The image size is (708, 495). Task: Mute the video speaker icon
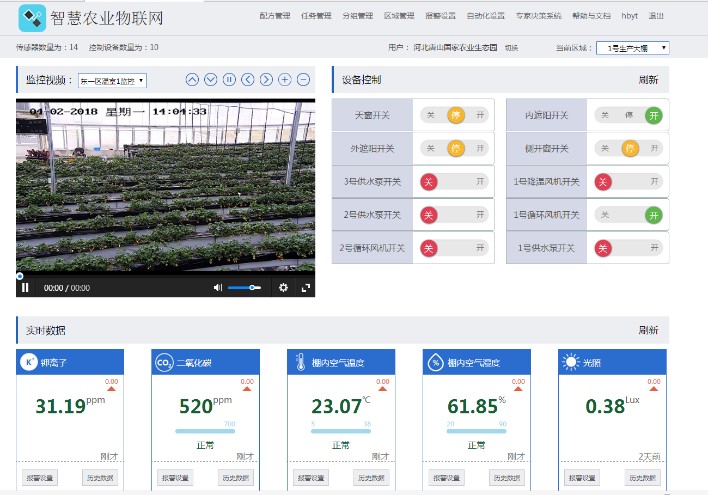point(218,288)
